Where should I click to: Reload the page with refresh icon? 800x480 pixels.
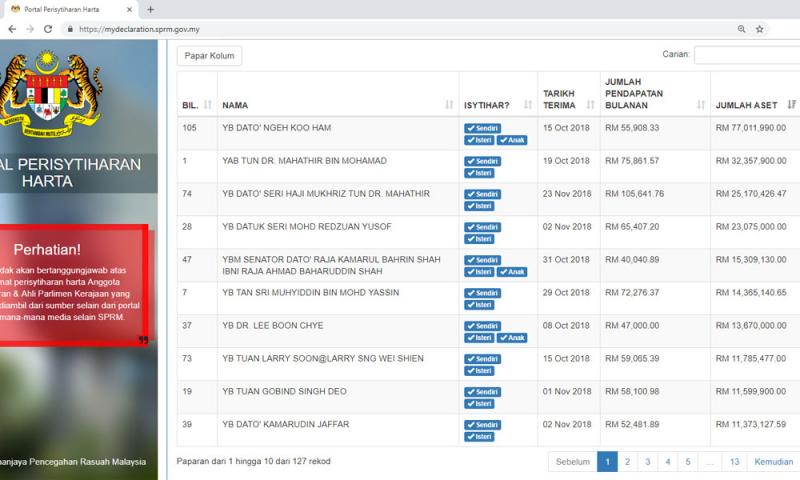point(49,29)
